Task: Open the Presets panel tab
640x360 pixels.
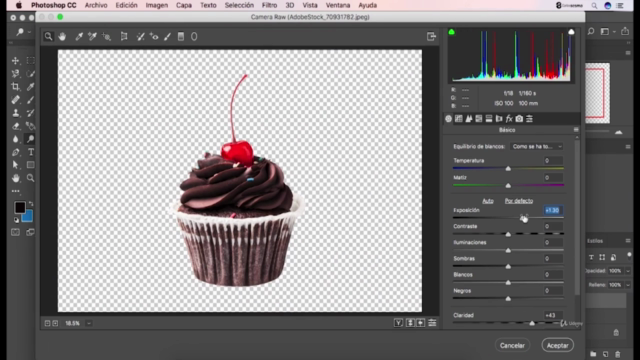Action: click(529, 119)
